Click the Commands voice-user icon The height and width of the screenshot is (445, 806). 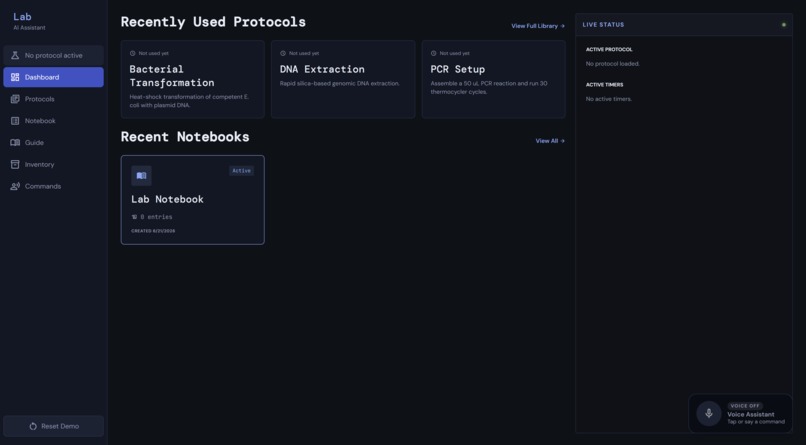tap(15, 186)
